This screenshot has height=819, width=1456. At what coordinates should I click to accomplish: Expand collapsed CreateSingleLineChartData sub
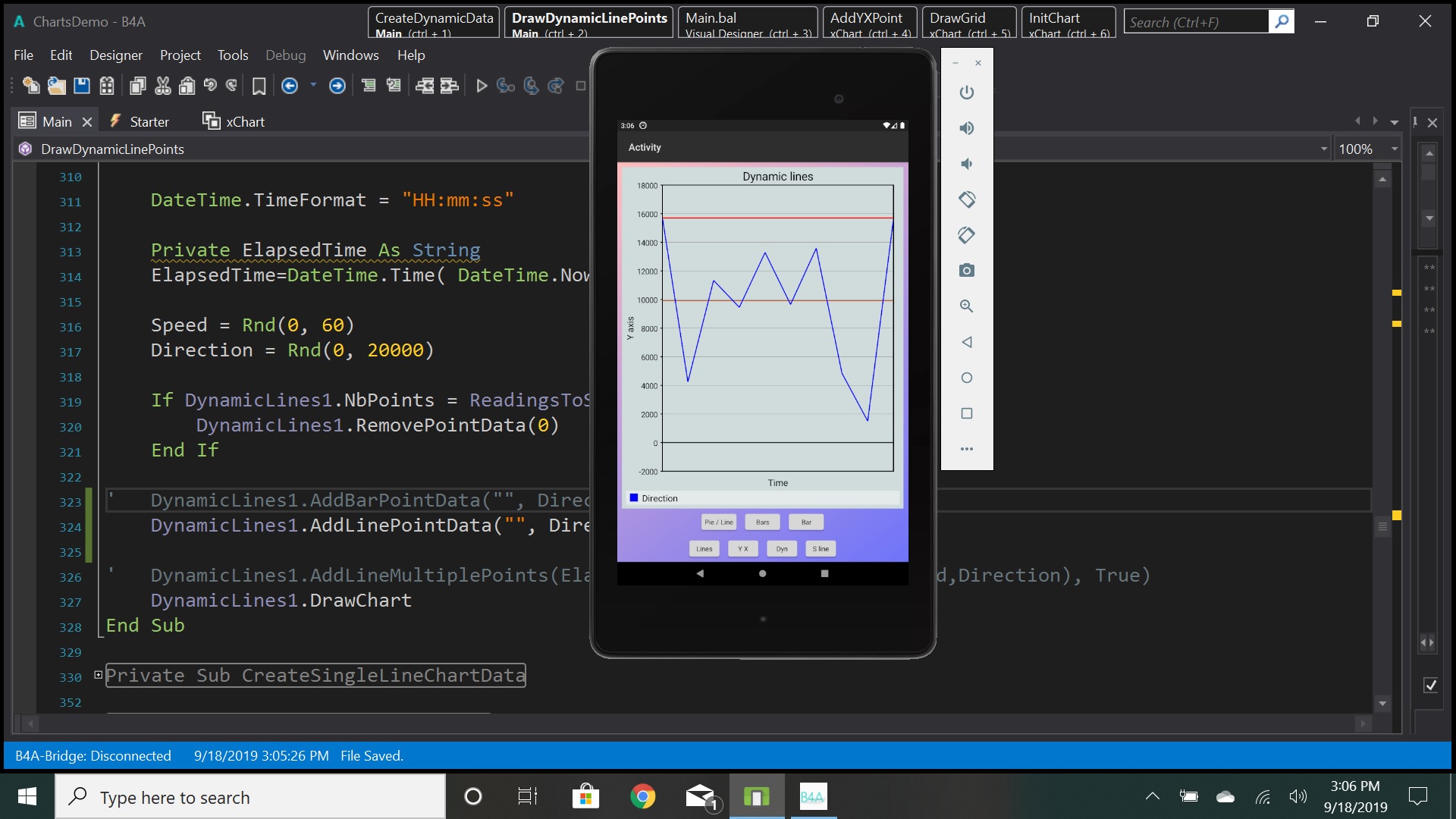pos(98,675)
